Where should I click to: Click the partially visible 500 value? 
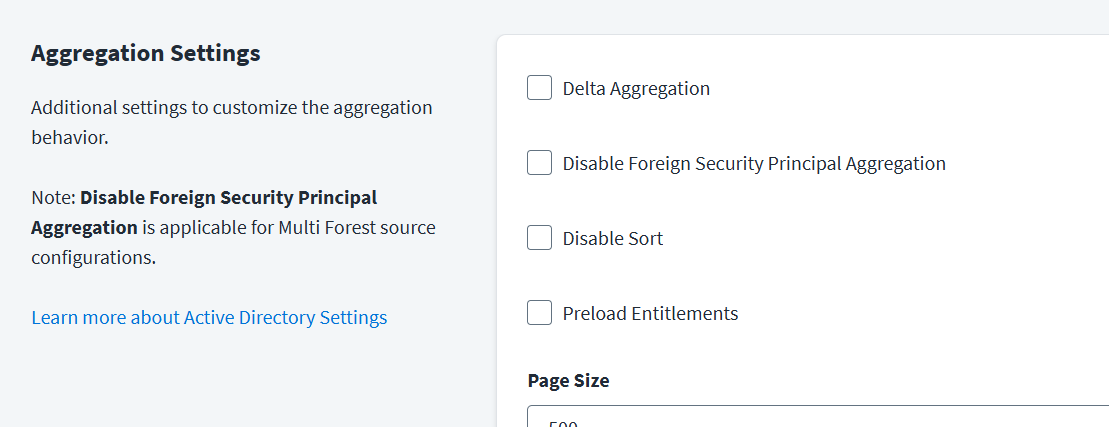[x=563, y=423]
